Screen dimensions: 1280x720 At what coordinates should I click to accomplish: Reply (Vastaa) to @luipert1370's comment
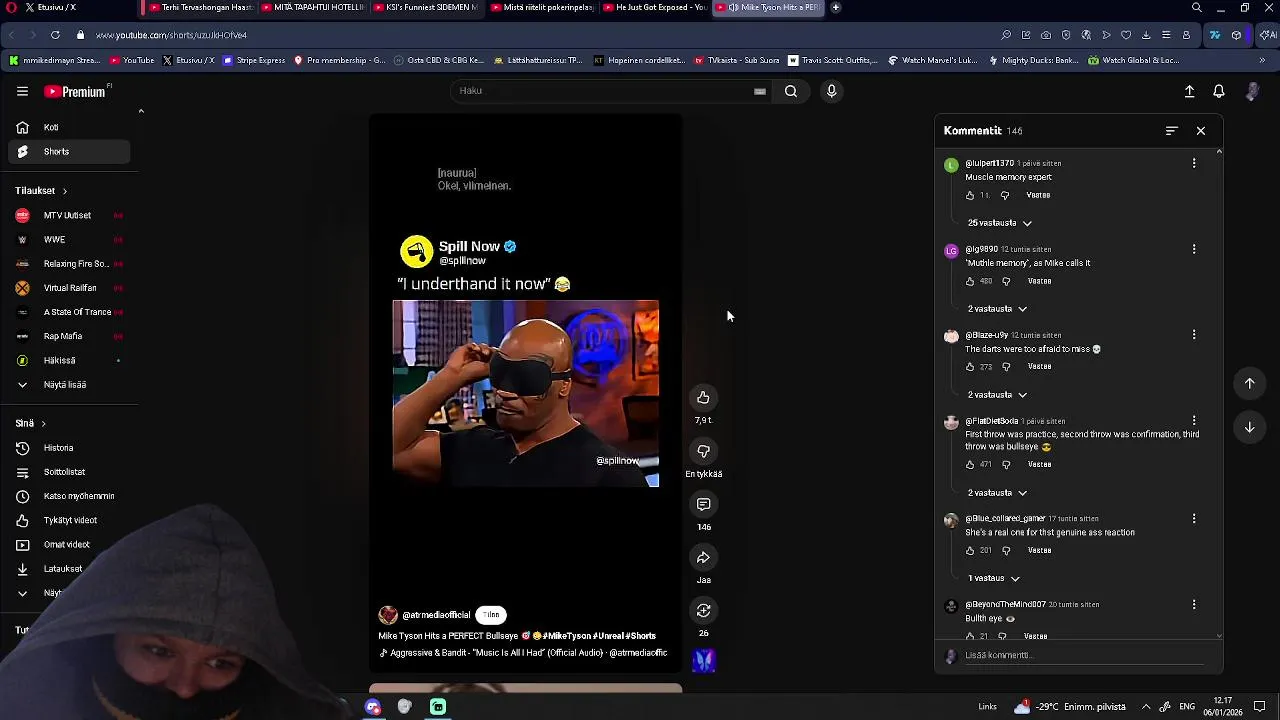coord(1038,195)
